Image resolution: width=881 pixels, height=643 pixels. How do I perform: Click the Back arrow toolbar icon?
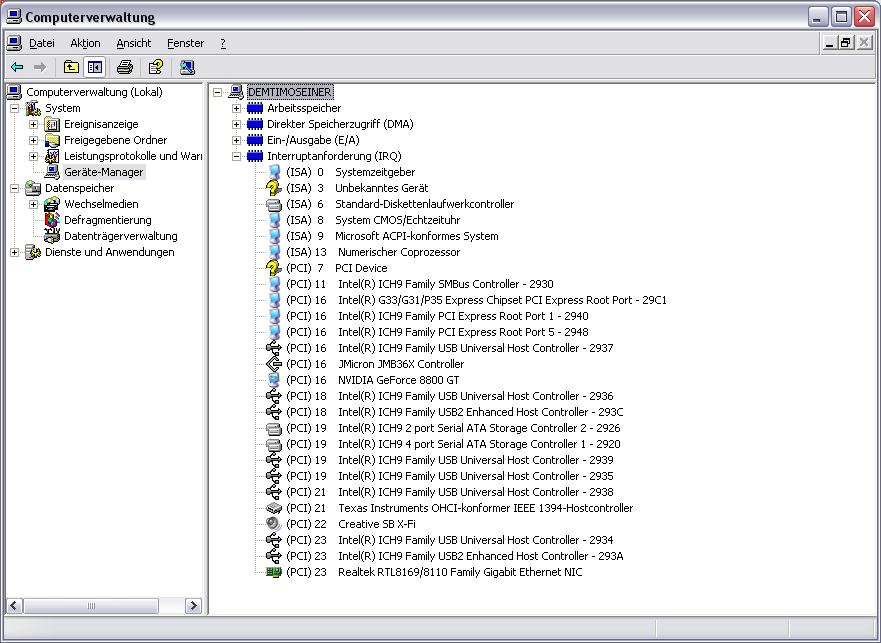17,67
